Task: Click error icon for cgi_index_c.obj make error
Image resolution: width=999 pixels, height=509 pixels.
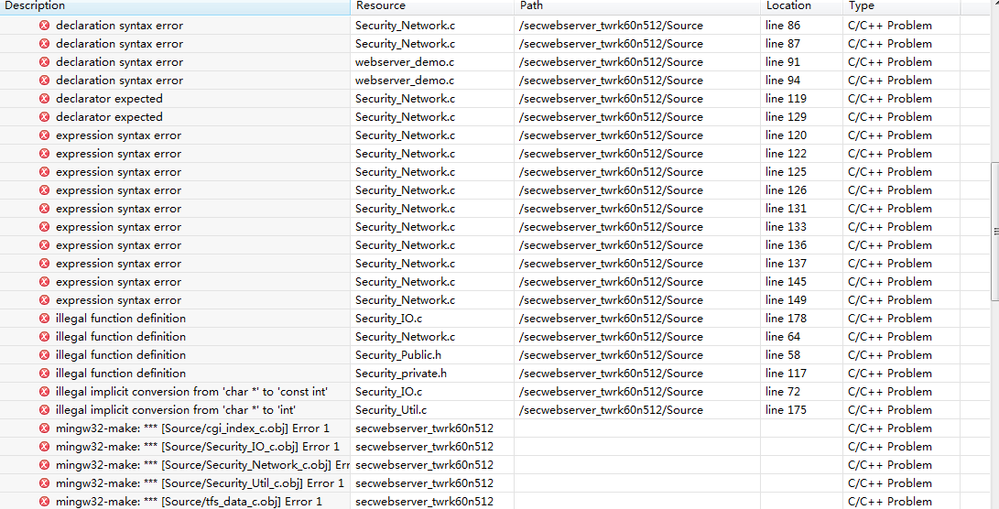Action: (44, 429)
